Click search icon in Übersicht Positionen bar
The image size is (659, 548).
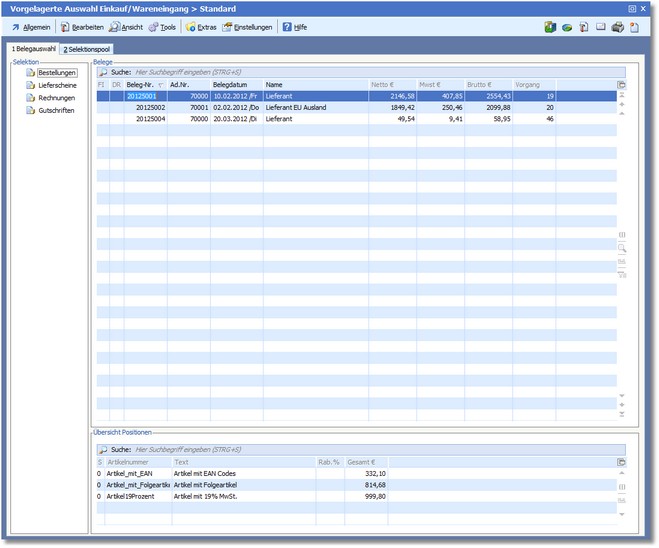102,450
